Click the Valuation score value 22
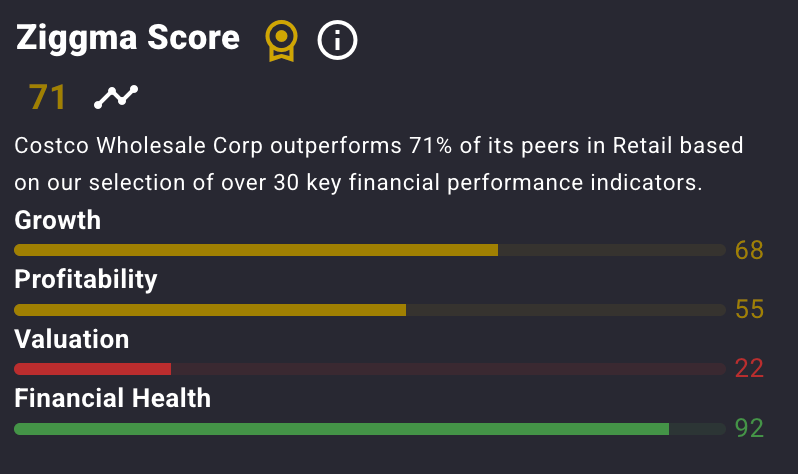The height and width of the screenshot is (474, 798). [x=749, y=368]
